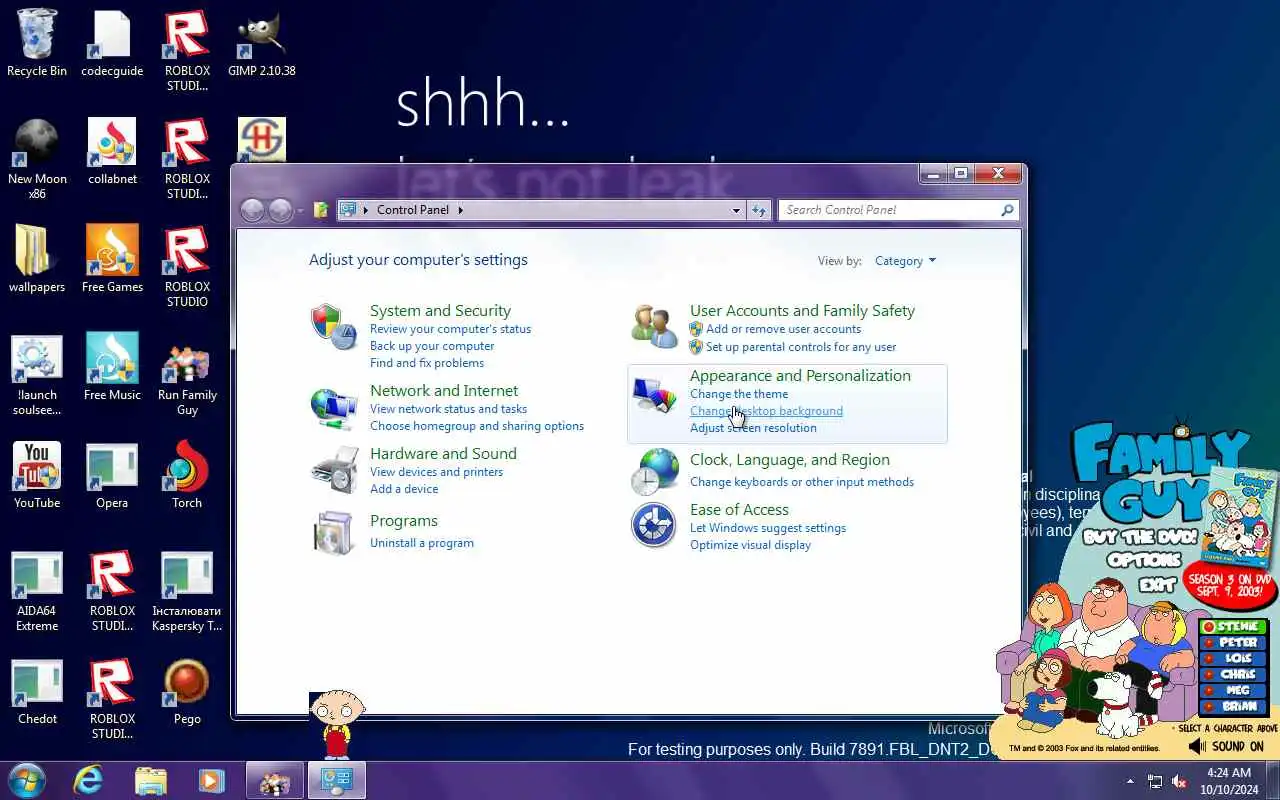Open Internet Explorer from the taskbar
1280x800 pixels.
click(x=88, y=780)
